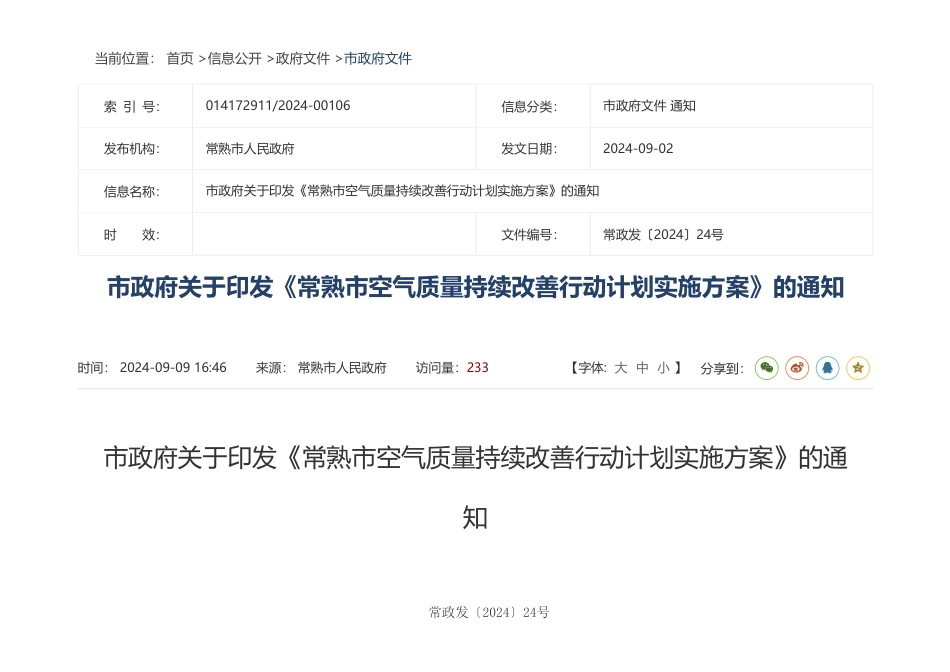Screen dimensions: 950x672
Task: Click the bold blue article headline
Action: [476, 287]
